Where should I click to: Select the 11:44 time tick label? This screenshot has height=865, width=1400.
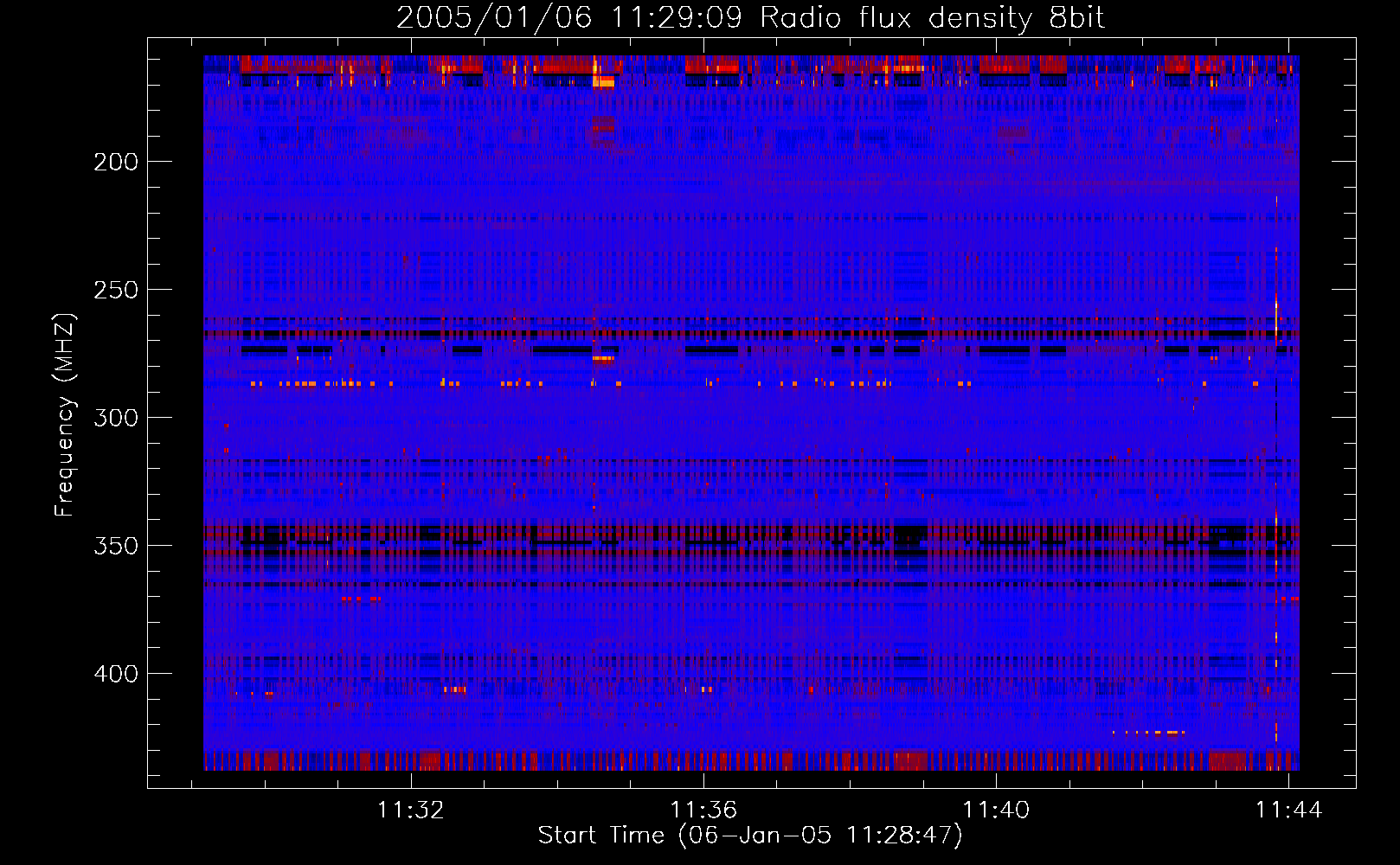[x=1288, y=810]
